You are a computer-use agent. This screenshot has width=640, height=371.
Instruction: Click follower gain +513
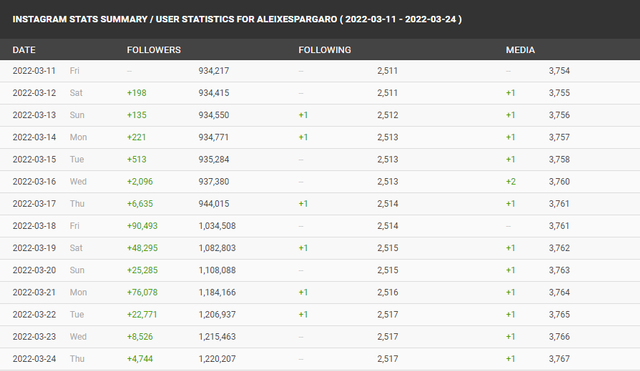click(137, 159)
